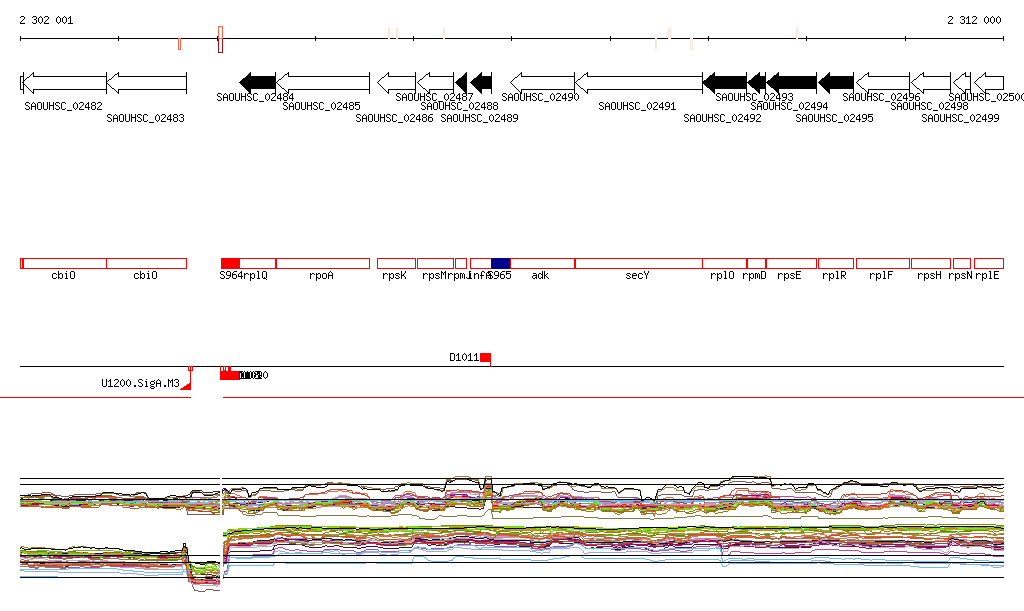Click the 2 312 000 end coordinate label
The height and width of the screenshot is (611, 1024).
click(974, 20)
